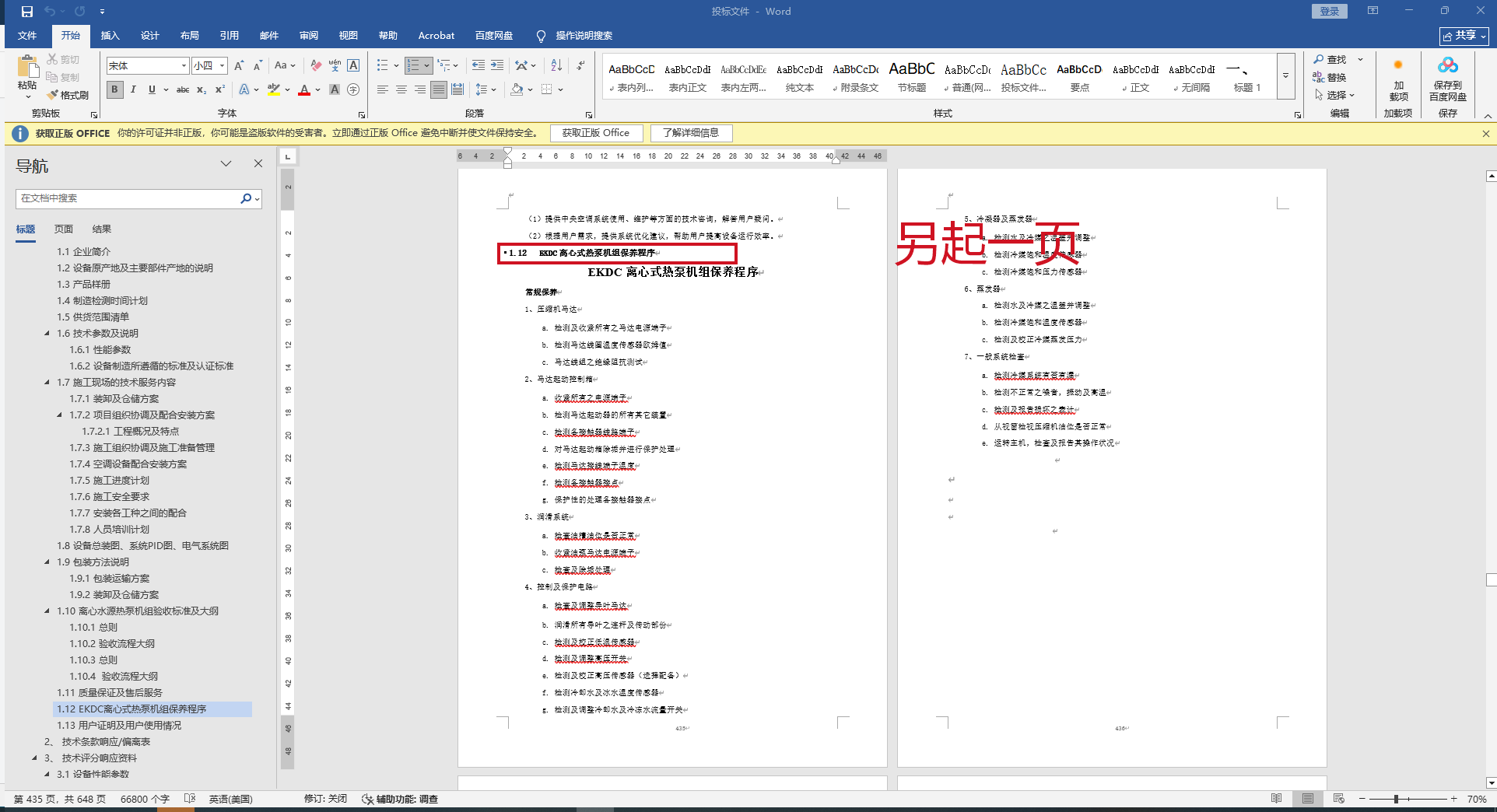
Task: Toggle justify alignment
Action: (x=439, y=89)
